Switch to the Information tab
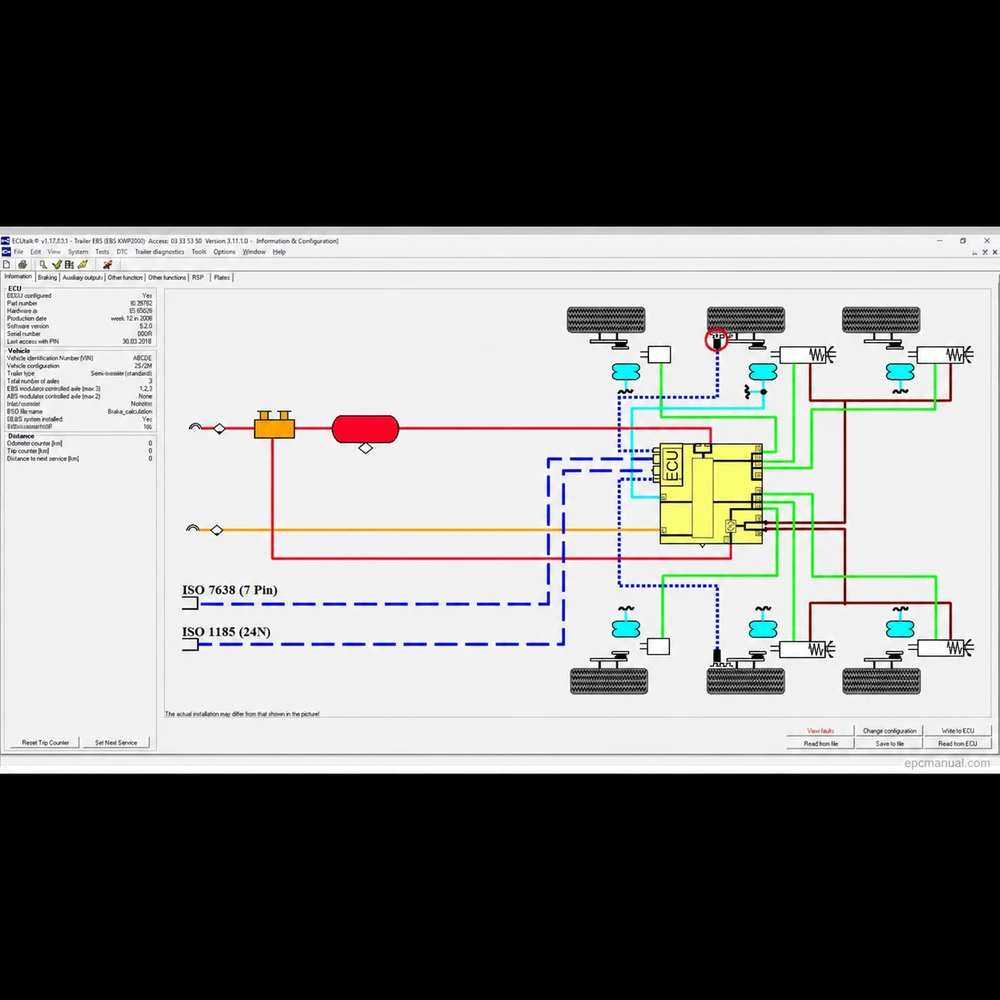Screen dimensions: 1000x1000 click(x=18, y=277)
